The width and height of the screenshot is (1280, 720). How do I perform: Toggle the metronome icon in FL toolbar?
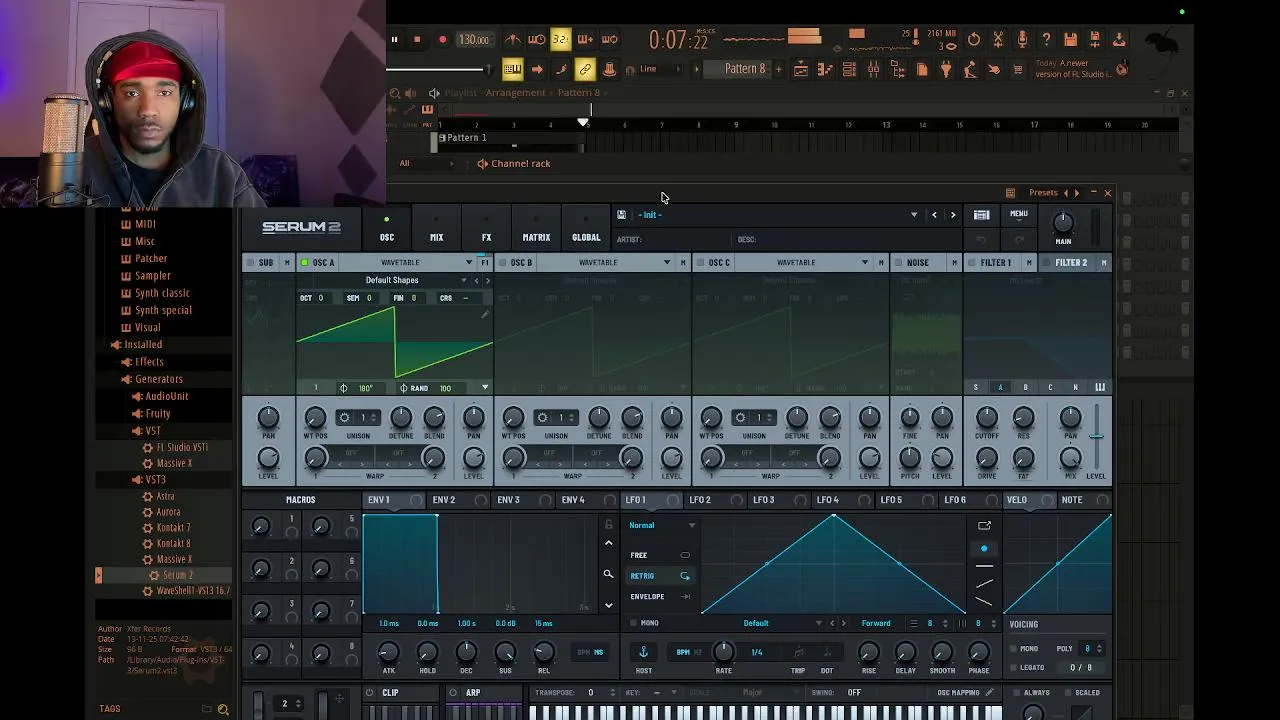point(512,40)
